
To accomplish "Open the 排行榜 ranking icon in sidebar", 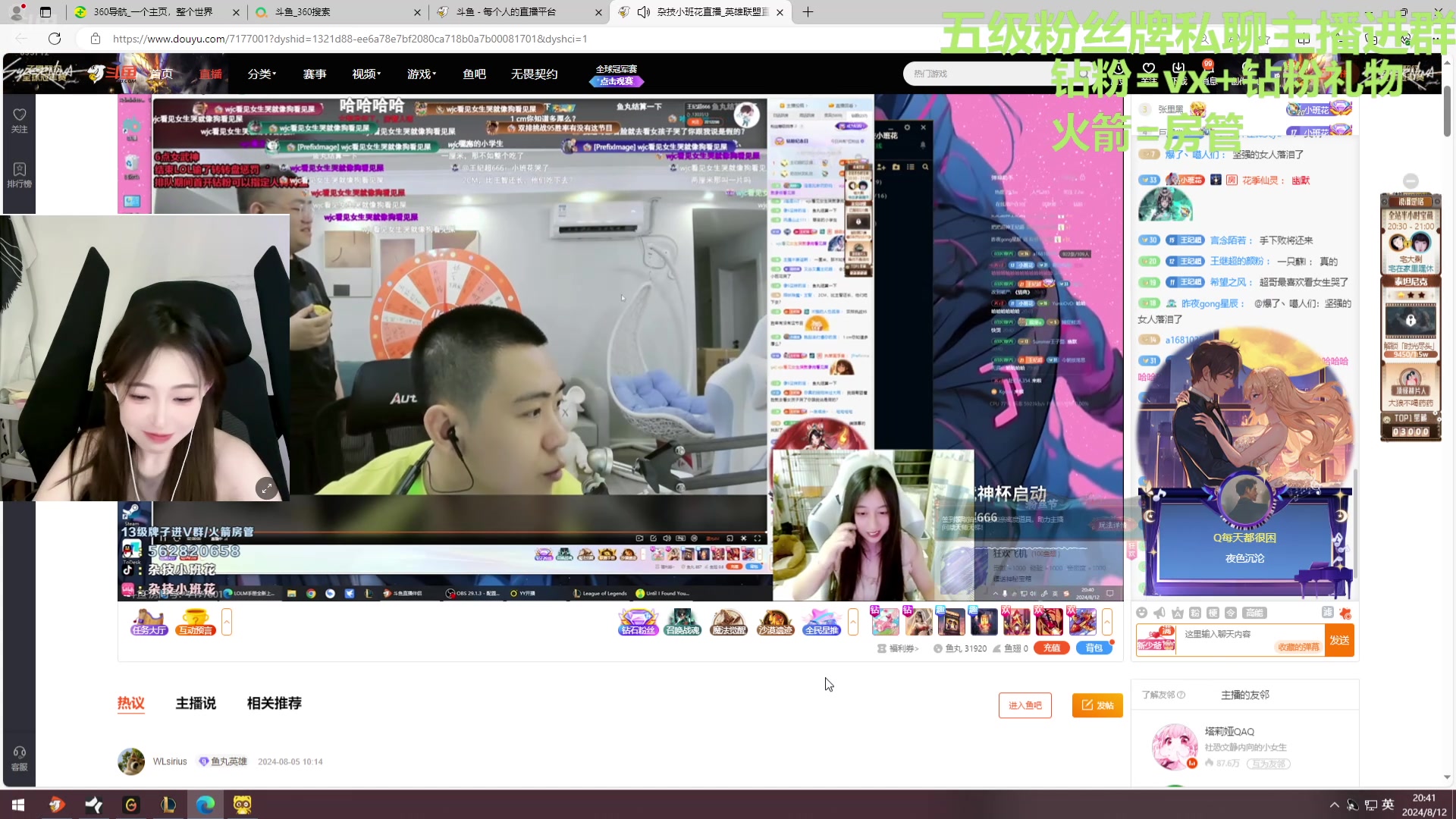I will coord(20,174).
